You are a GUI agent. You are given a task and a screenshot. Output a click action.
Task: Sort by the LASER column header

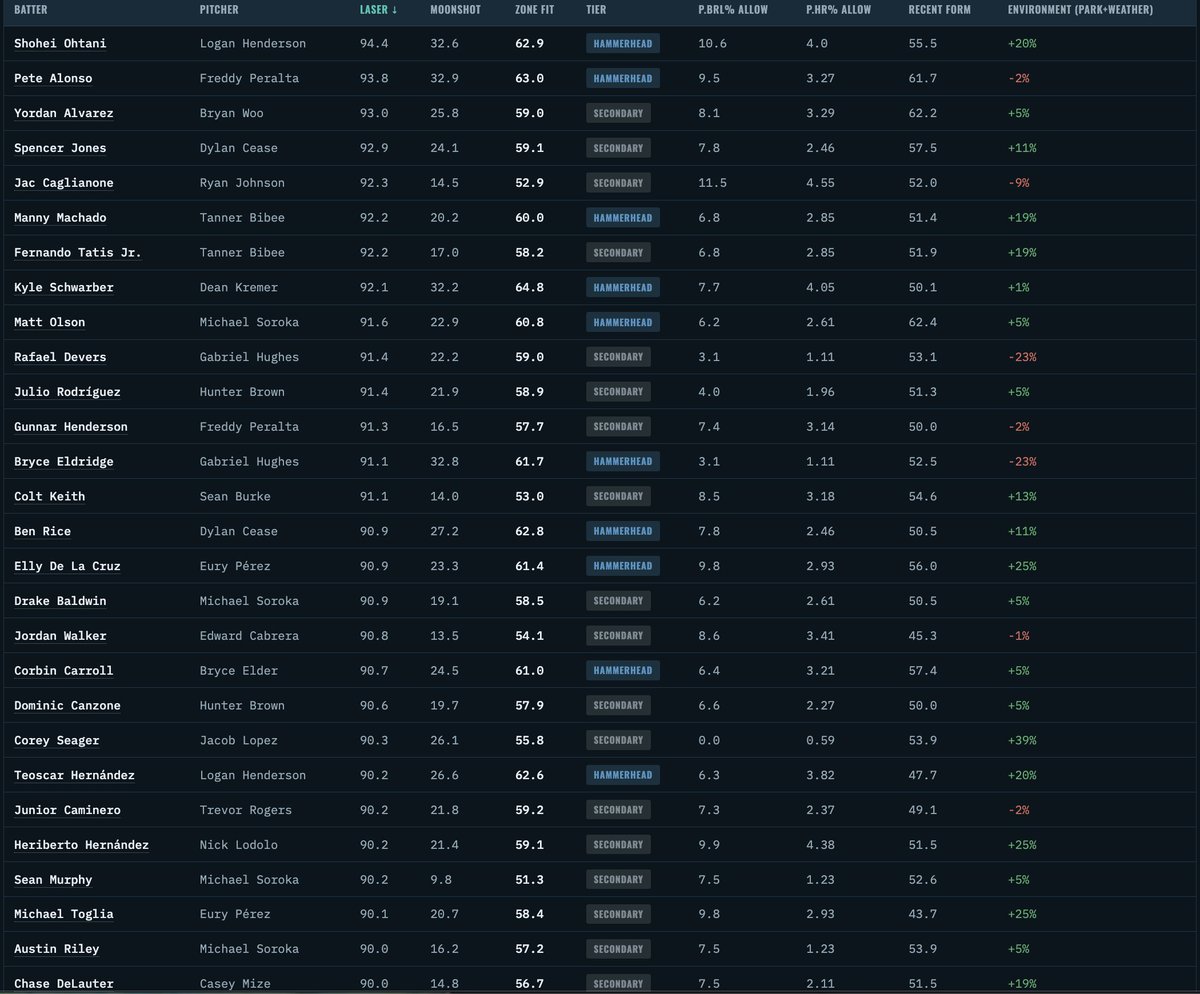(377, 9)
